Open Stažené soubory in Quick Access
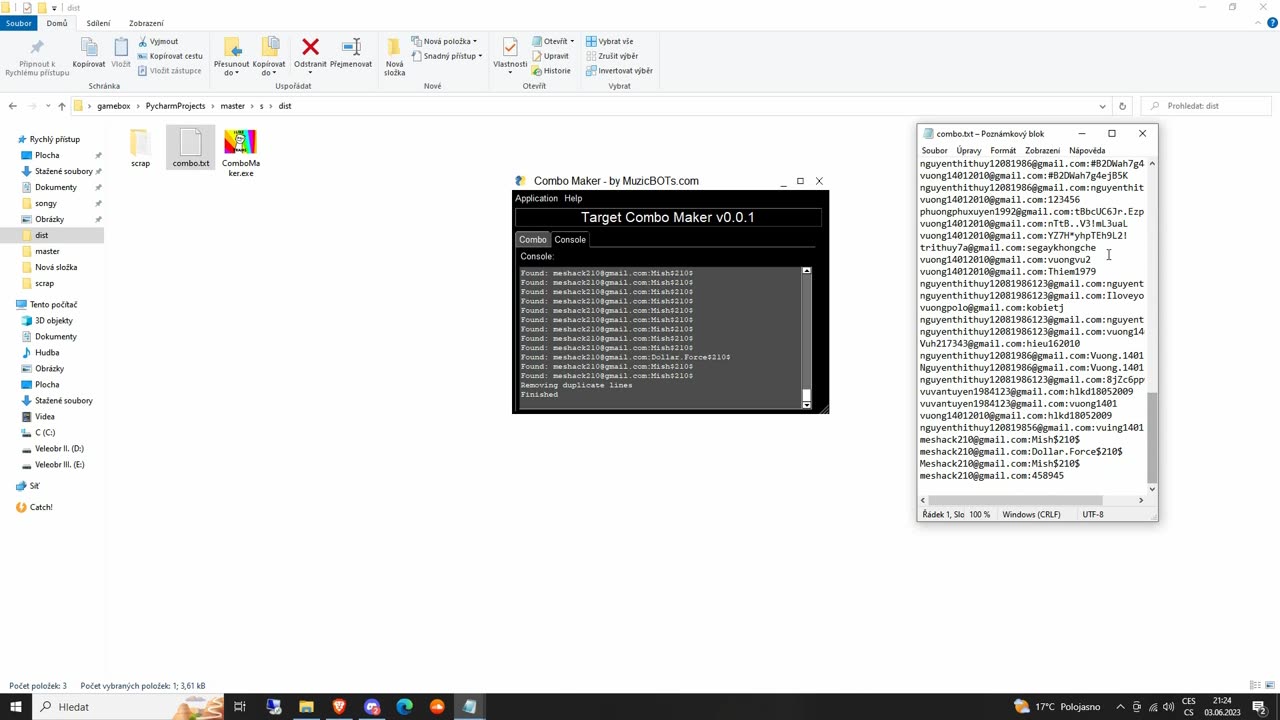This screenshot has width=1280, height=720. coord(63,171)
